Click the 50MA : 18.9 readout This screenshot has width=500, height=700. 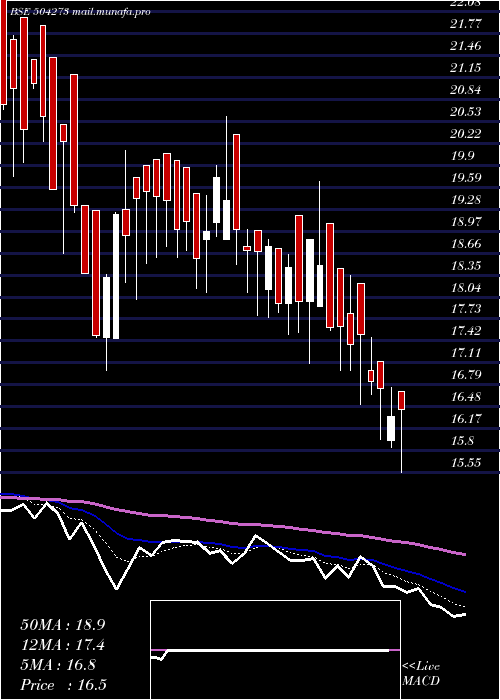pyautogui.click(x=62, y=625)
